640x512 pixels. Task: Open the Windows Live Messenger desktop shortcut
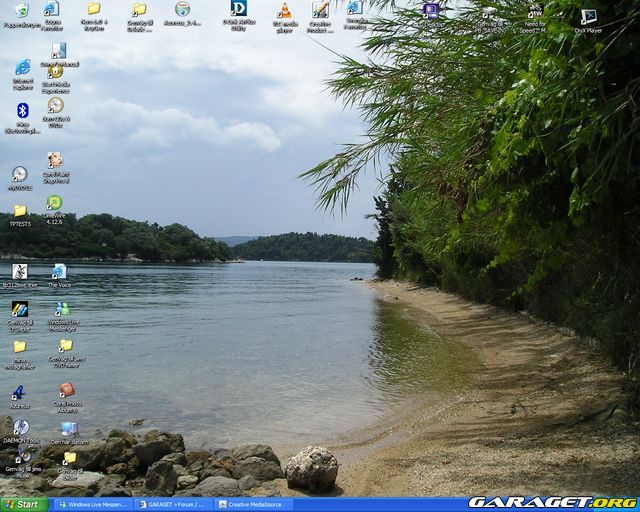(63, 310)
